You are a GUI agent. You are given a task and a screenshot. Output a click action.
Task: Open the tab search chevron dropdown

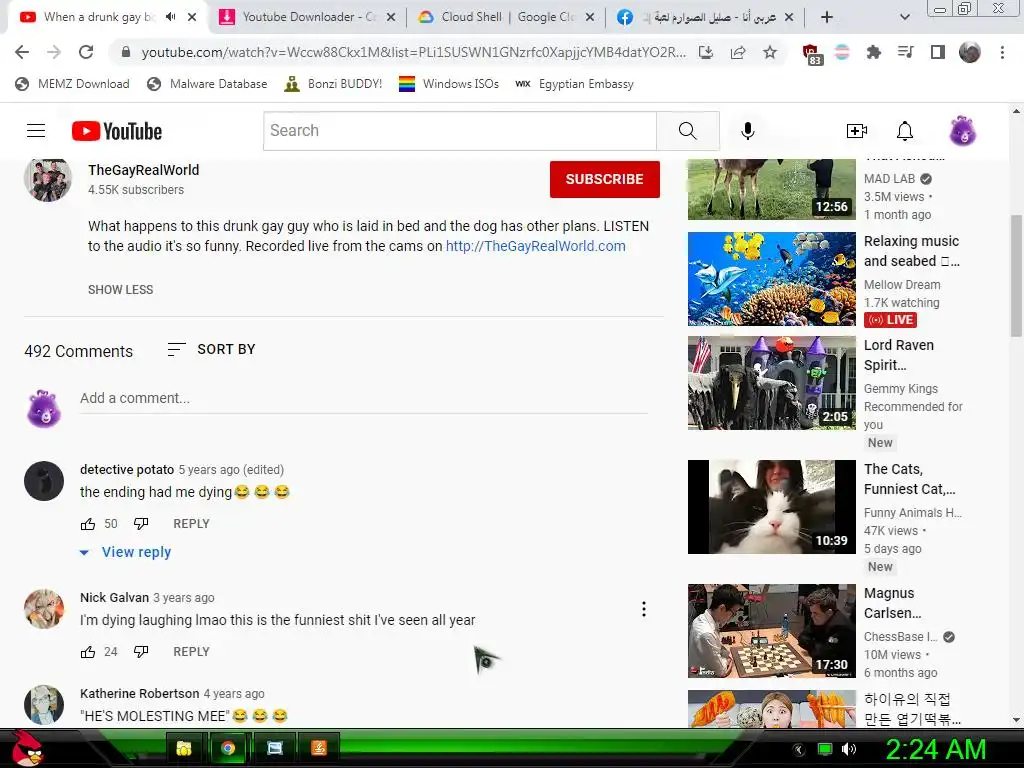coord(904,17)
